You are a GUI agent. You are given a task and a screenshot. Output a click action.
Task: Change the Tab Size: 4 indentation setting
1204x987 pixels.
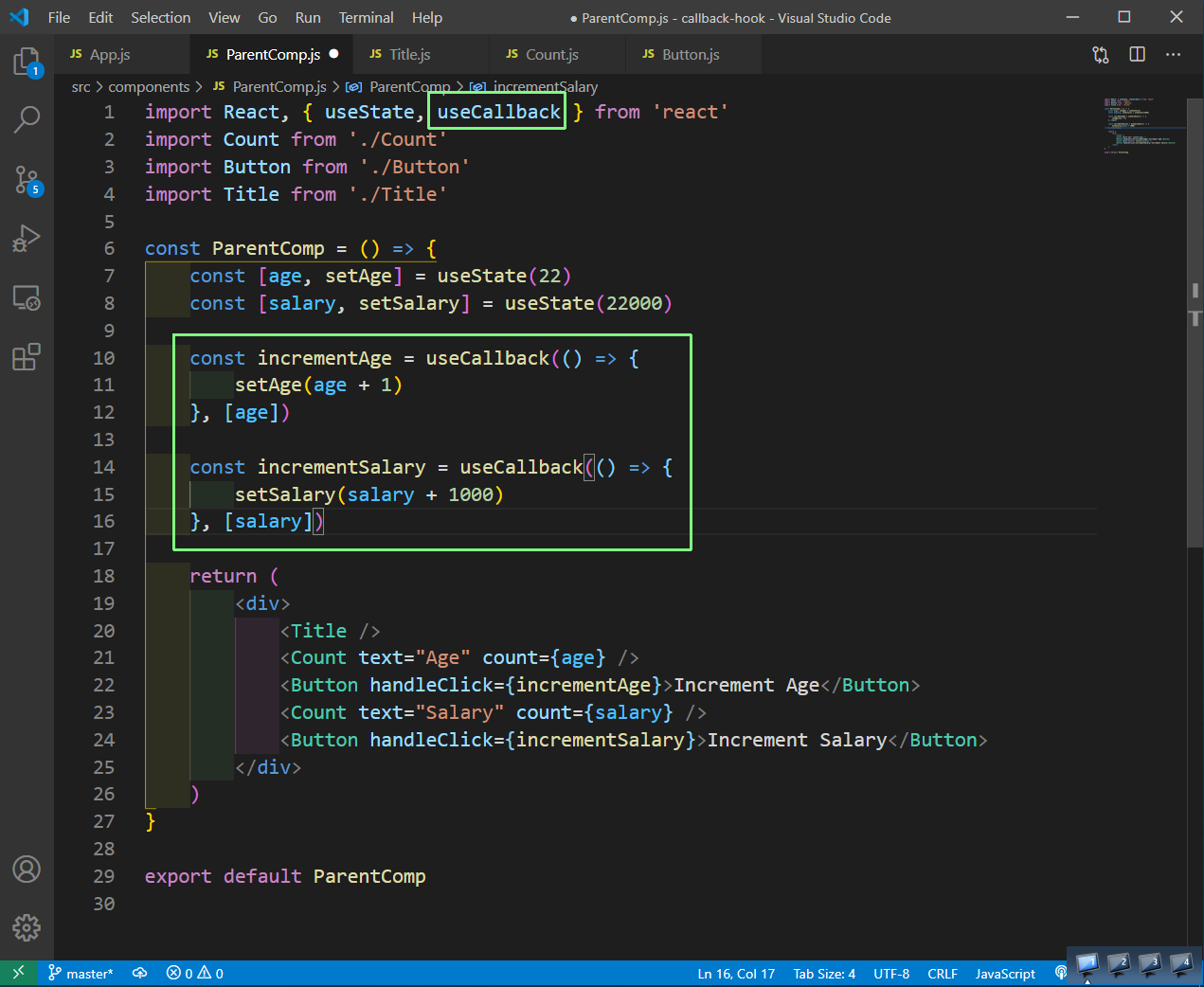pyautogui.click(x=824, y=973)
